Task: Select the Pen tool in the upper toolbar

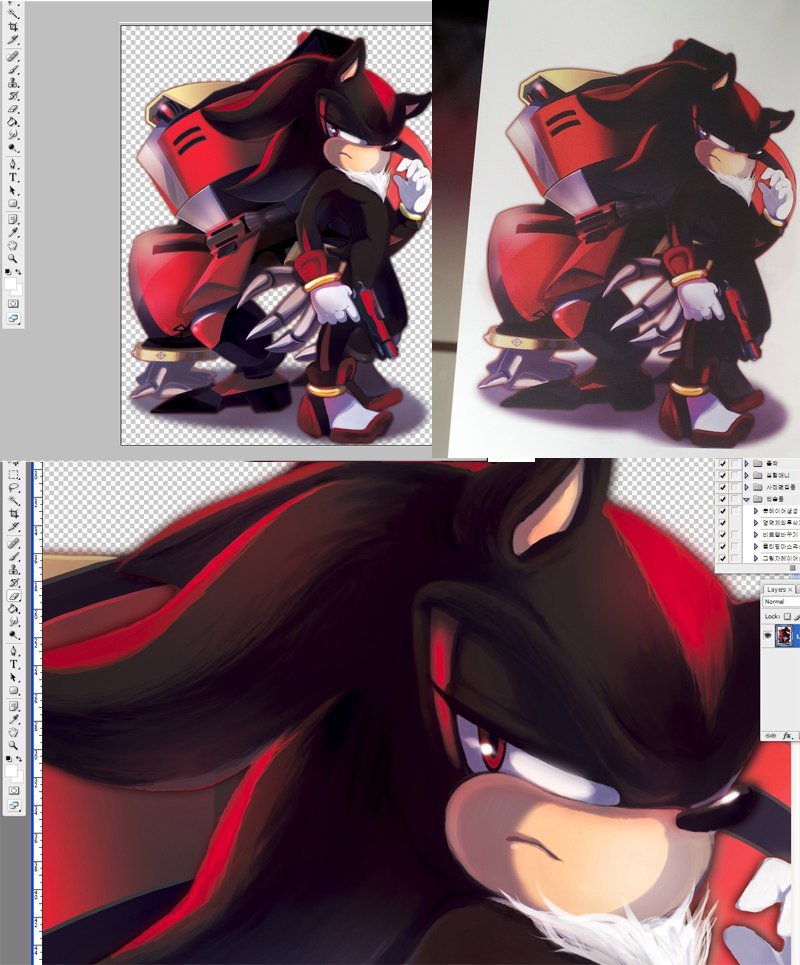Action: (13, 164)
